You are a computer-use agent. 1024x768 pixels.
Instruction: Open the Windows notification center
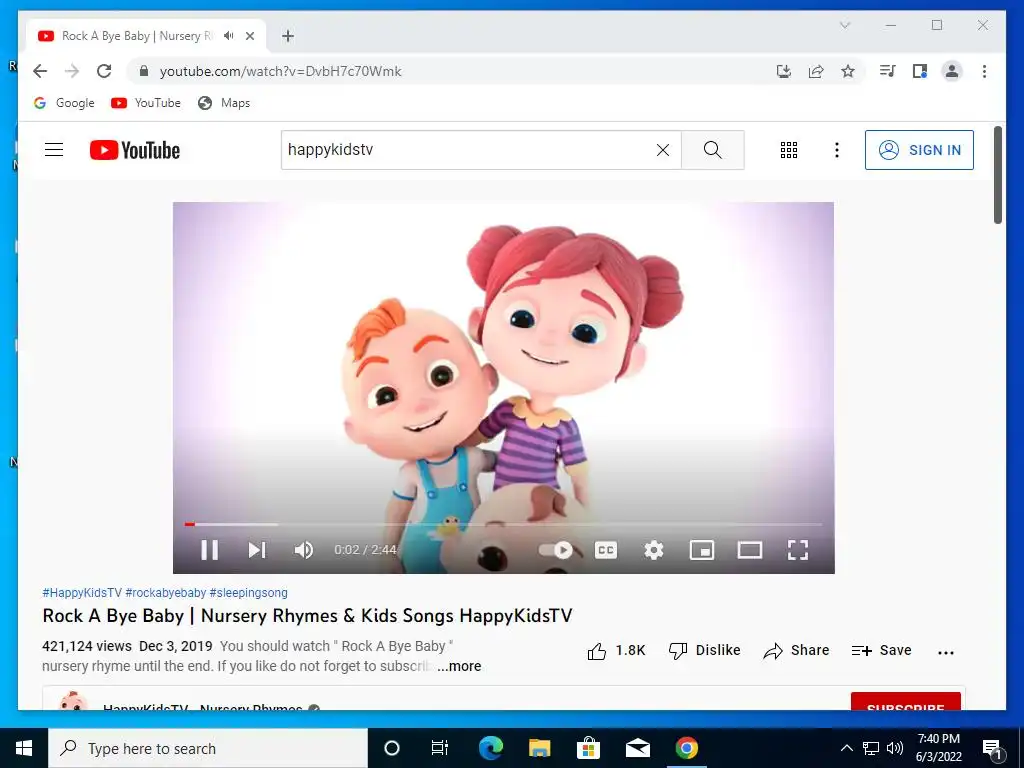[x=993, y=749]
